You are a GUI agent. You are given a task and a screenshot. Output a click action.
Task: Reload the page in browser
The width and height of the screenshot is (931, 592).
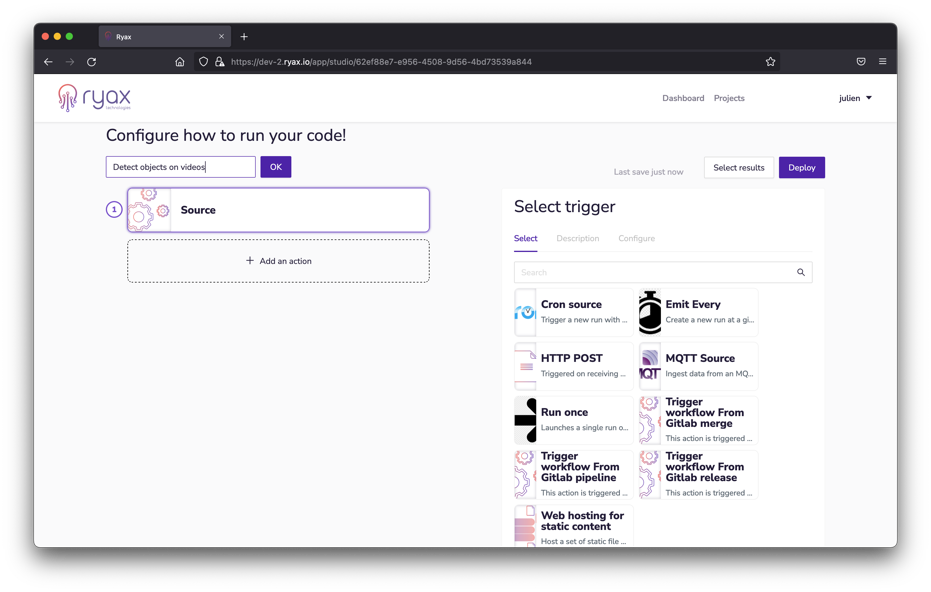(92, 62)
